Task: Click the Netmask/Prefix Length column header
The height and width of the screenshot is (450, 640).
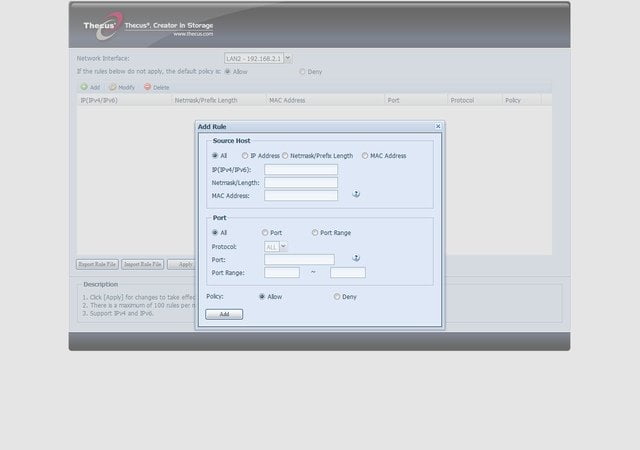Action: tap(219, 100)
